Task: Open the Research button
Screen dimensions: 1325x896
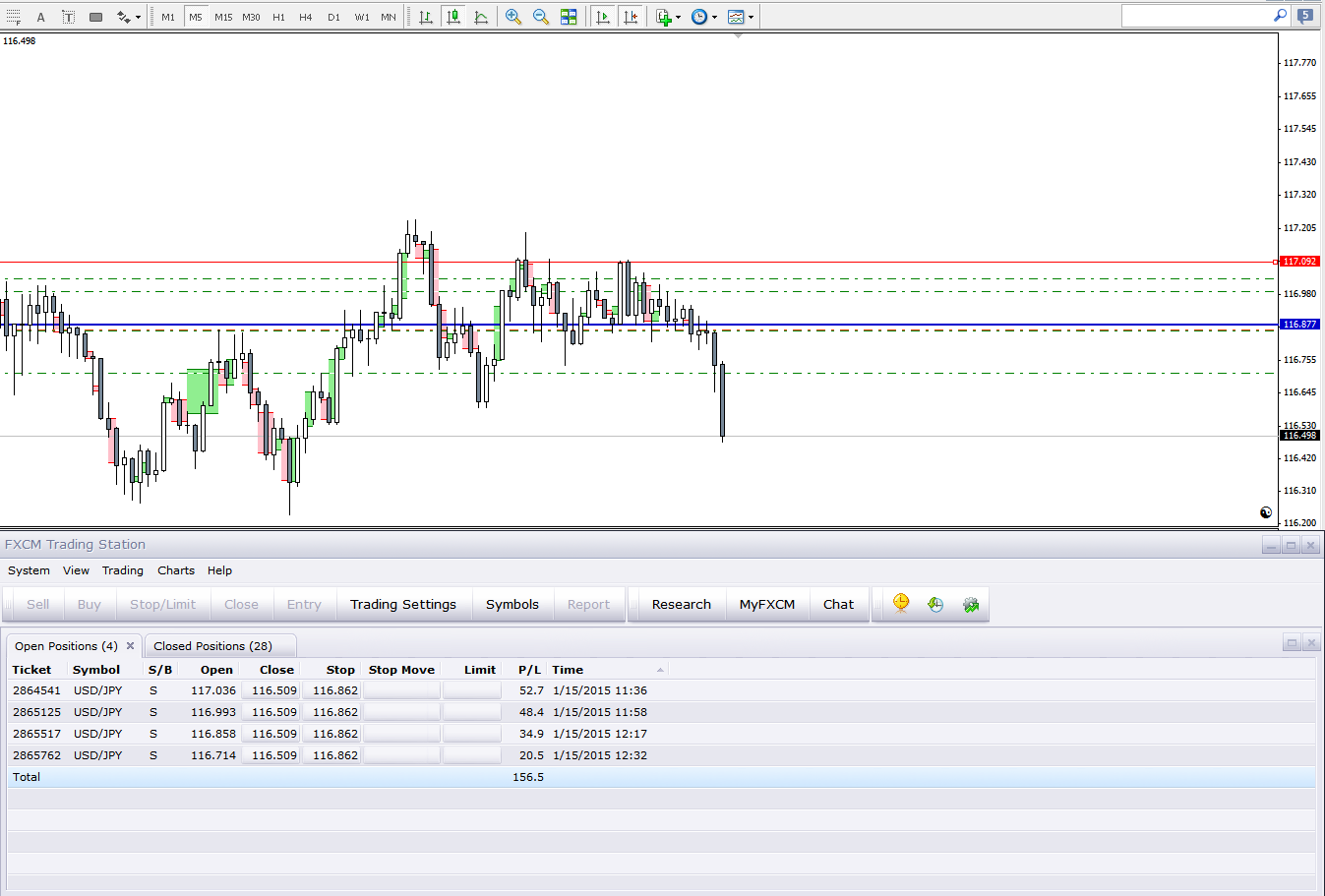Action: (x=681, y=605)
